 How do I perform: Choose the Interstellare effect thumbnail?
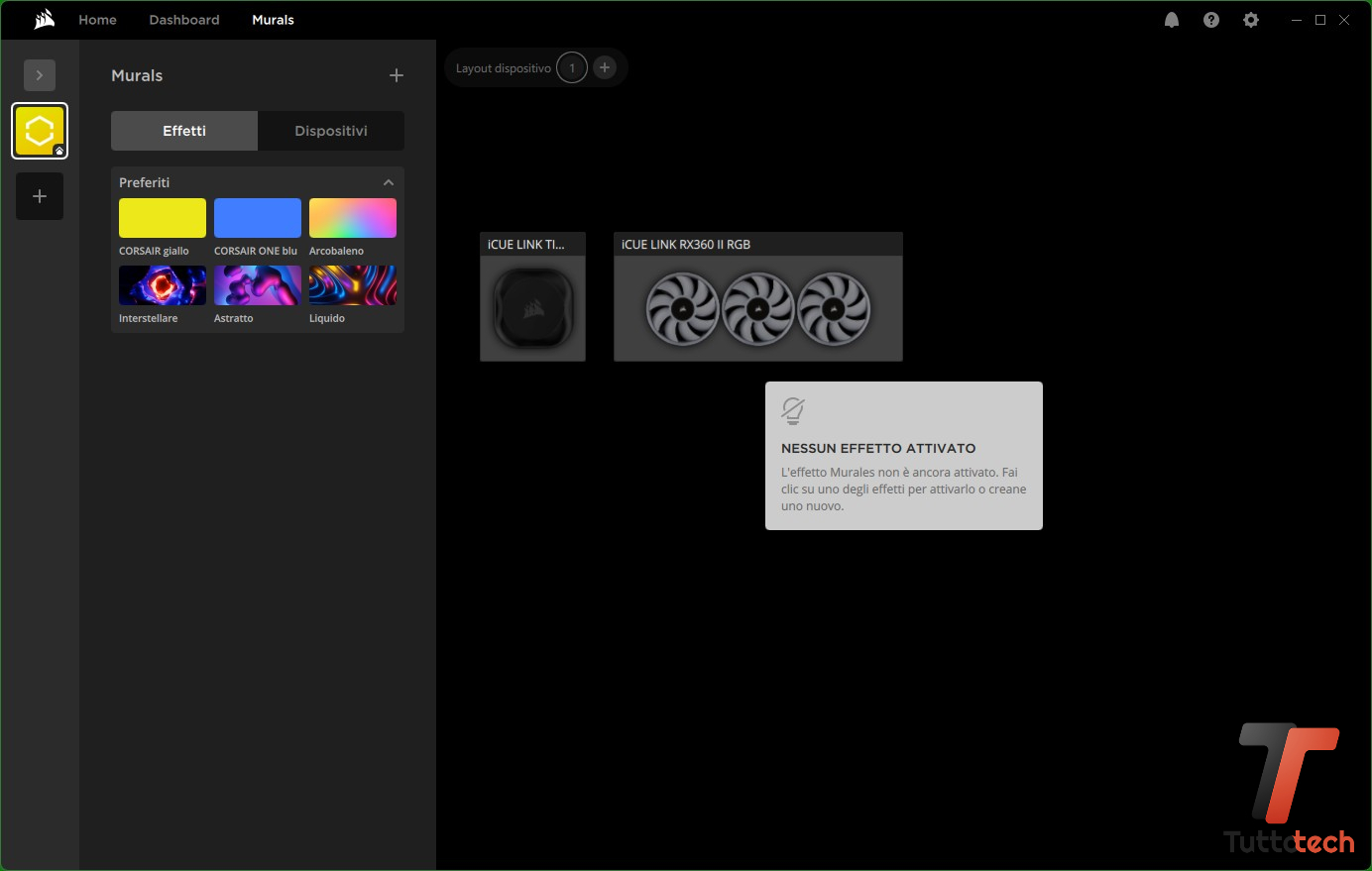(x=163, y=285)
